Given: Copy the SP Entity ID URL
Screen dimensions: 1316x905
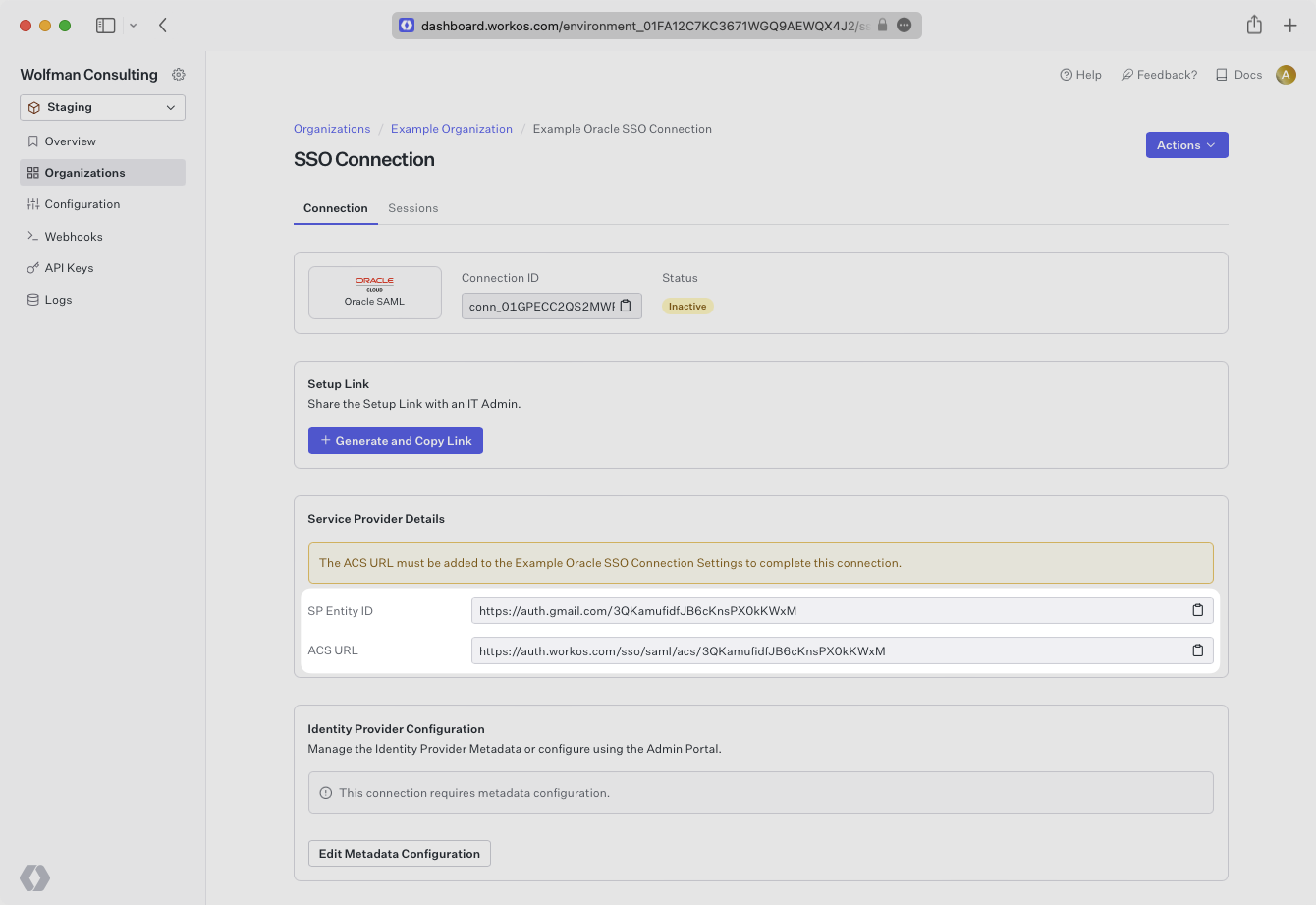Looking at the screenshot, I should [x=1197, y=610].
